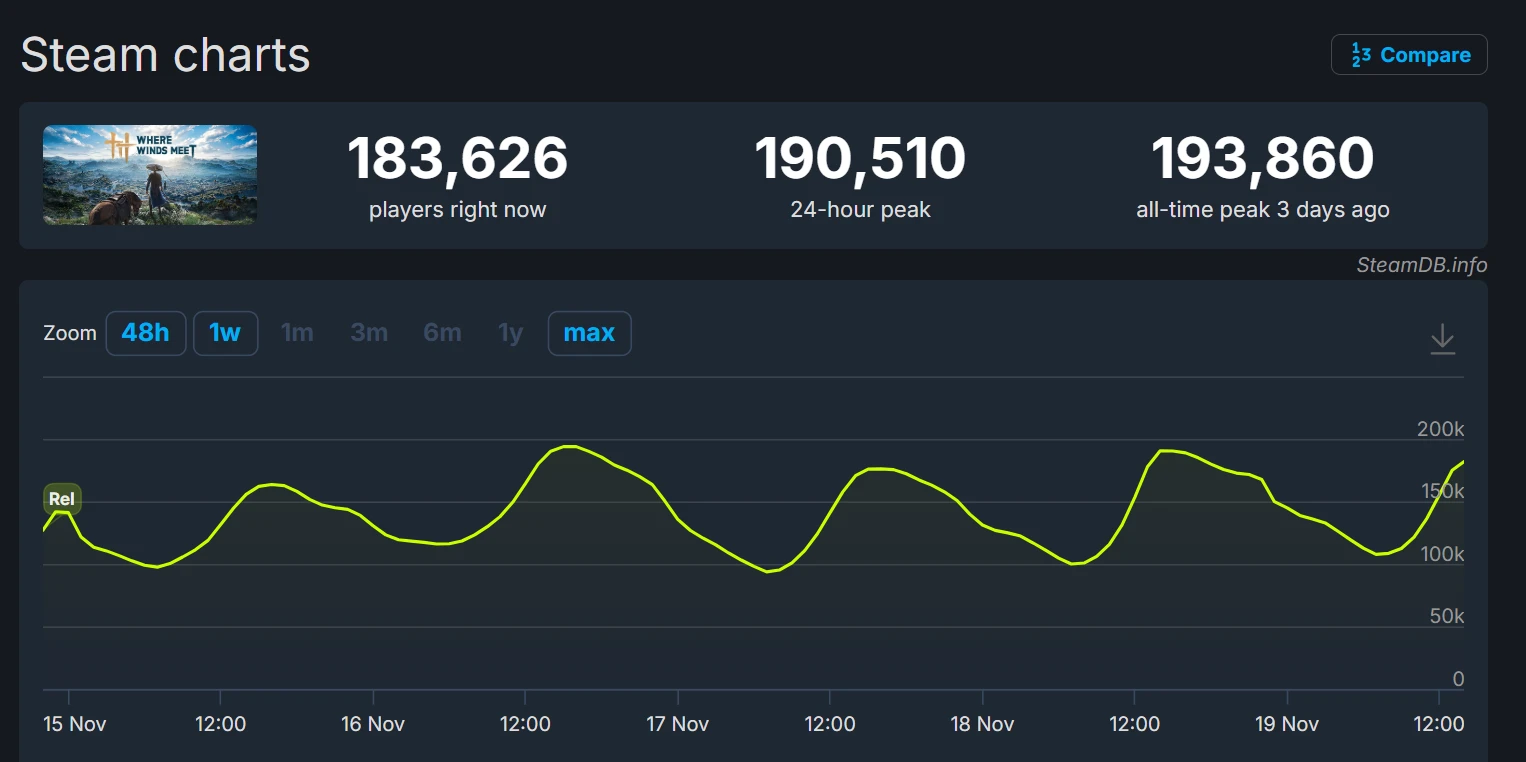
Task: Click the download chart data icon
Action: pos(1442,339)
